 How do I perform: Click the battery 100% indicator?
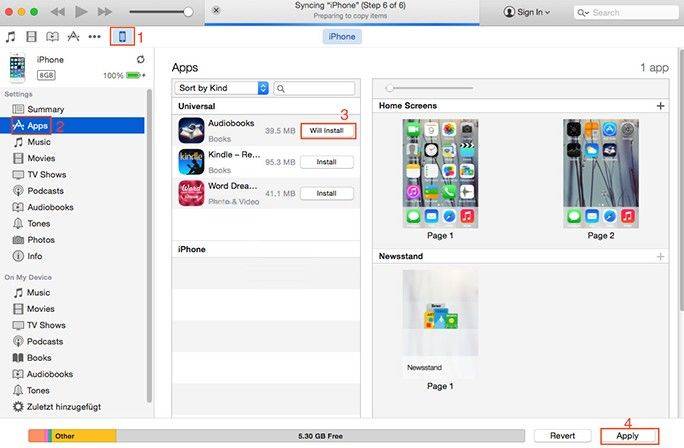[124, 75]
